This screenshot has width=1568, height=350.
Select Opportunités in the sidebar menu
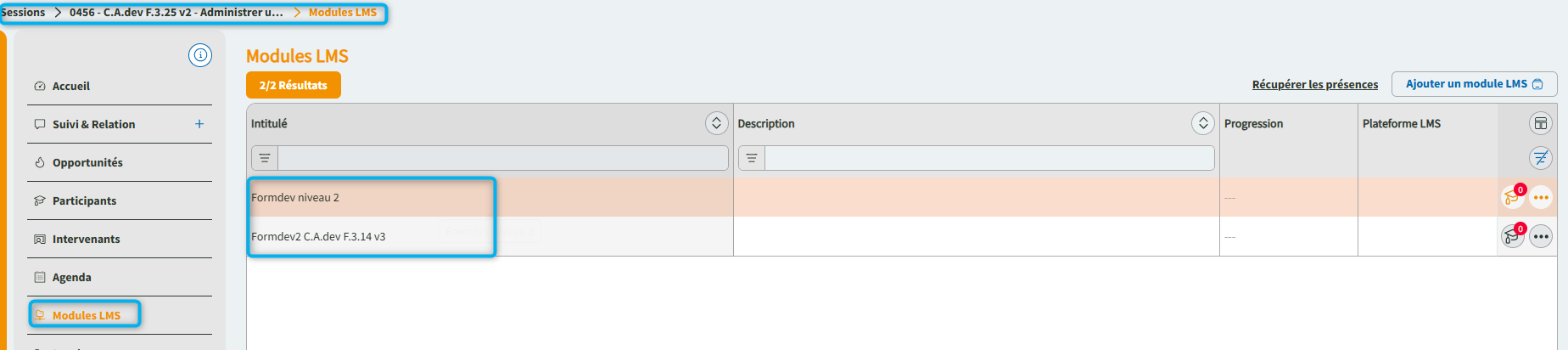pos(87,163)
